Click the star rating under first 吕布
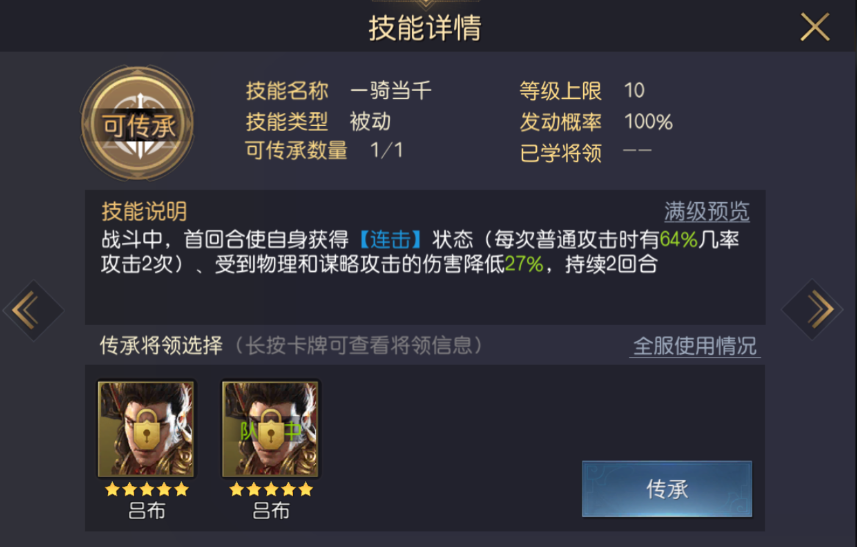Viewport: 857px width, 547px height. point(146,489)
